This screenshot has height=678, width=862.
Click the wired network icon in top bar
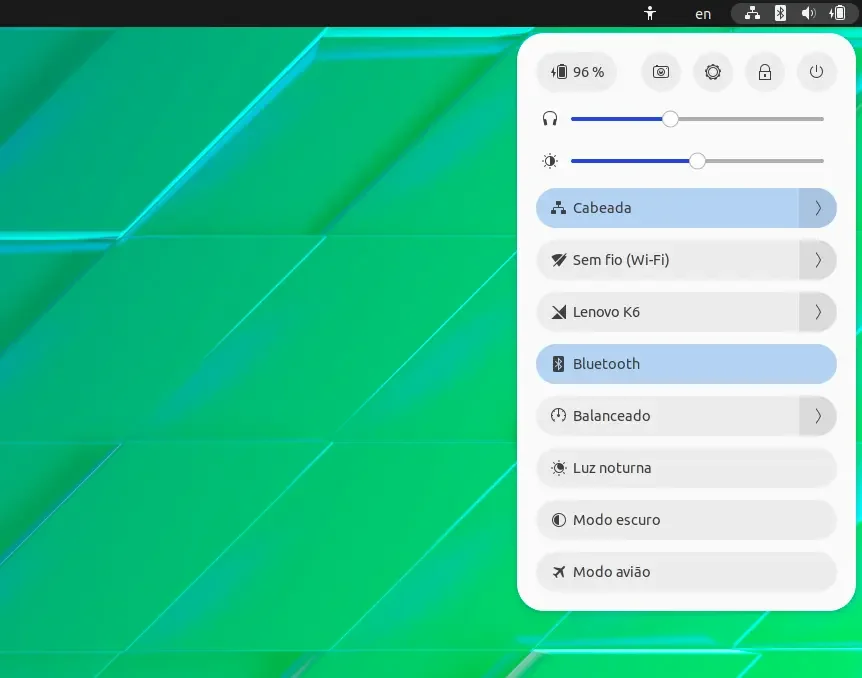752,13
